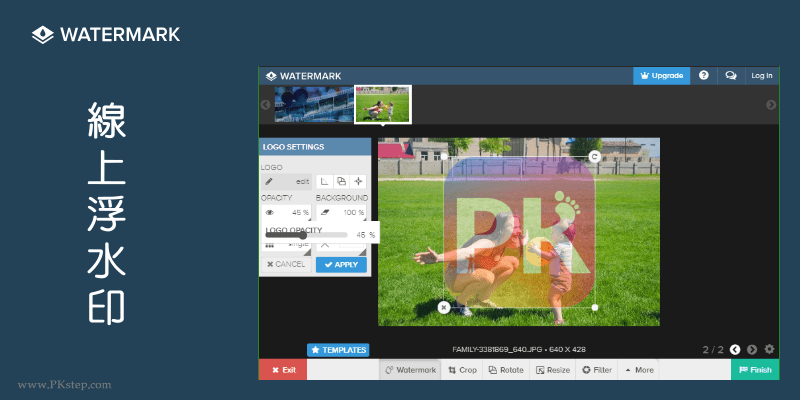This screenshot has width=800, height=400.
Task: Click the Upgrade crown button
Action: coord(661,76)
